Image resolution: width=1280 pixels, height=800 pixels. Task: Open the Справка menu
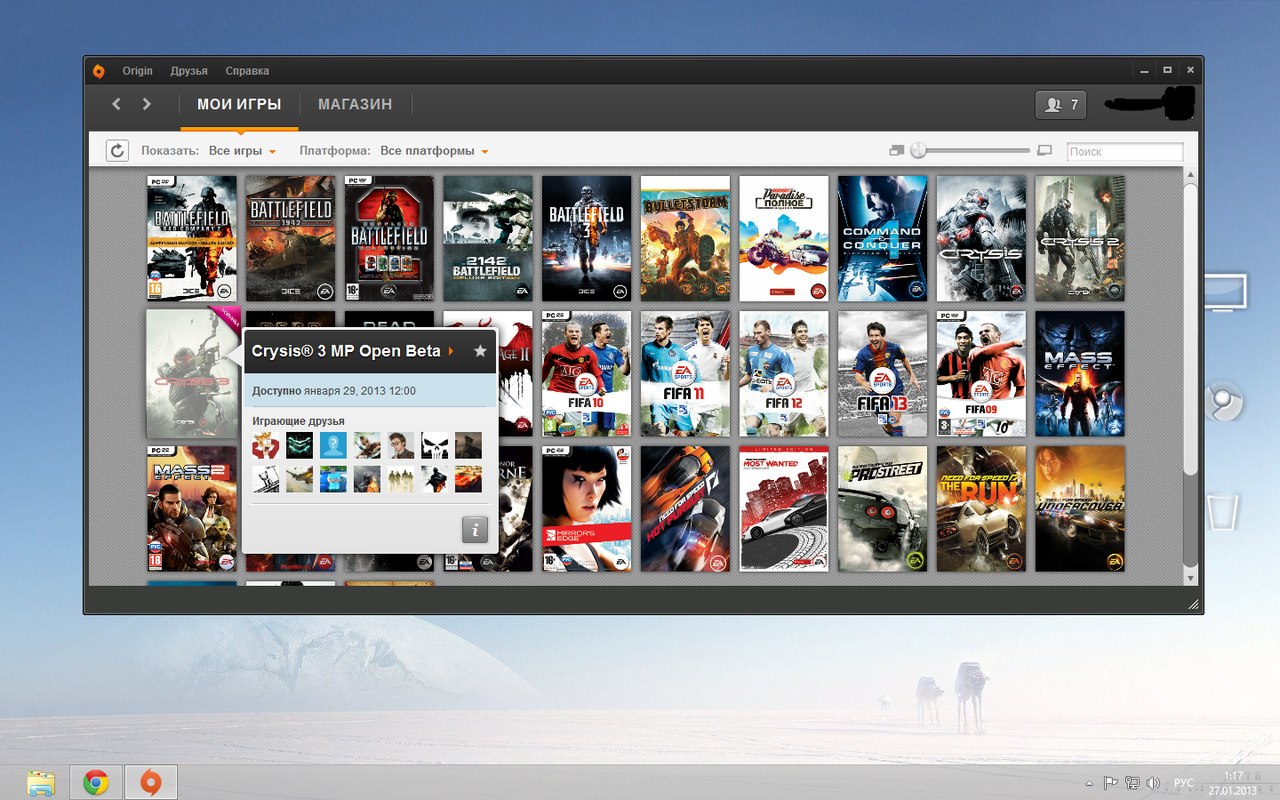(247, 71)
